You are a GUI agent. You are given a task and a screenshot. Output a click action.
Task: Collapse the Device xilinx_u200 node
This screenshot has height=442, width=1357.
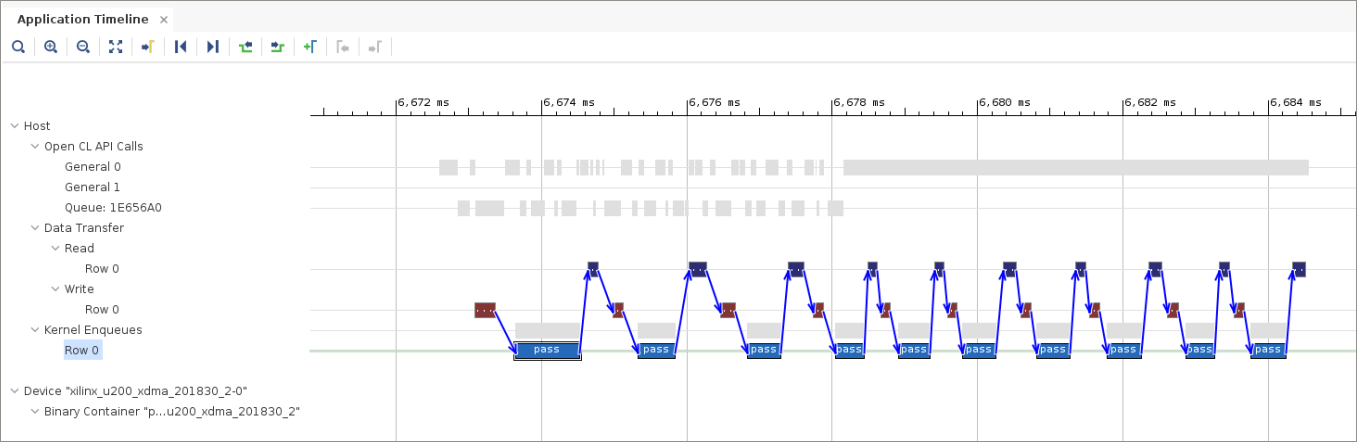pyautogui.click(x=14, y=391)
